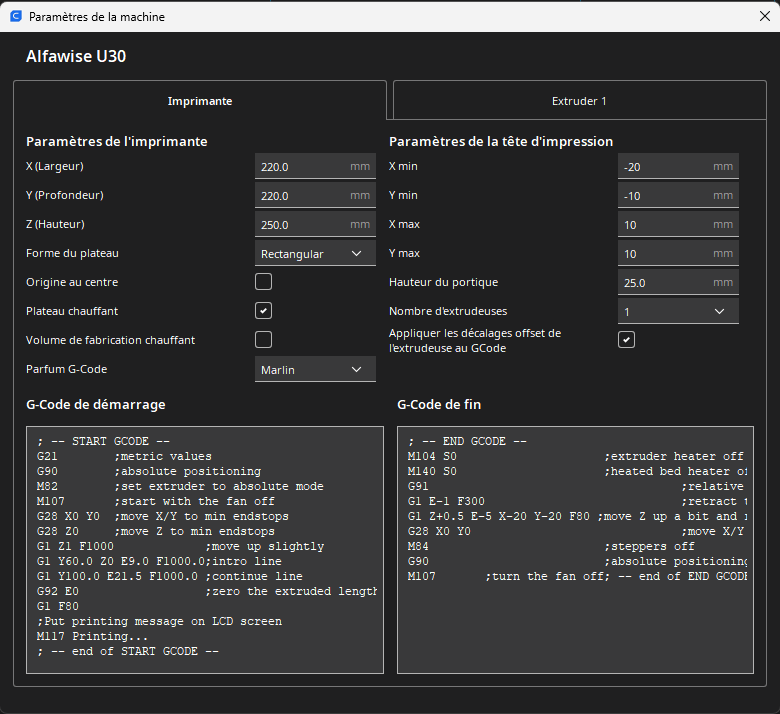The image size is (780, 714).
Task: Click the '; -- END GCODE --' line
Action: point(467,441)
